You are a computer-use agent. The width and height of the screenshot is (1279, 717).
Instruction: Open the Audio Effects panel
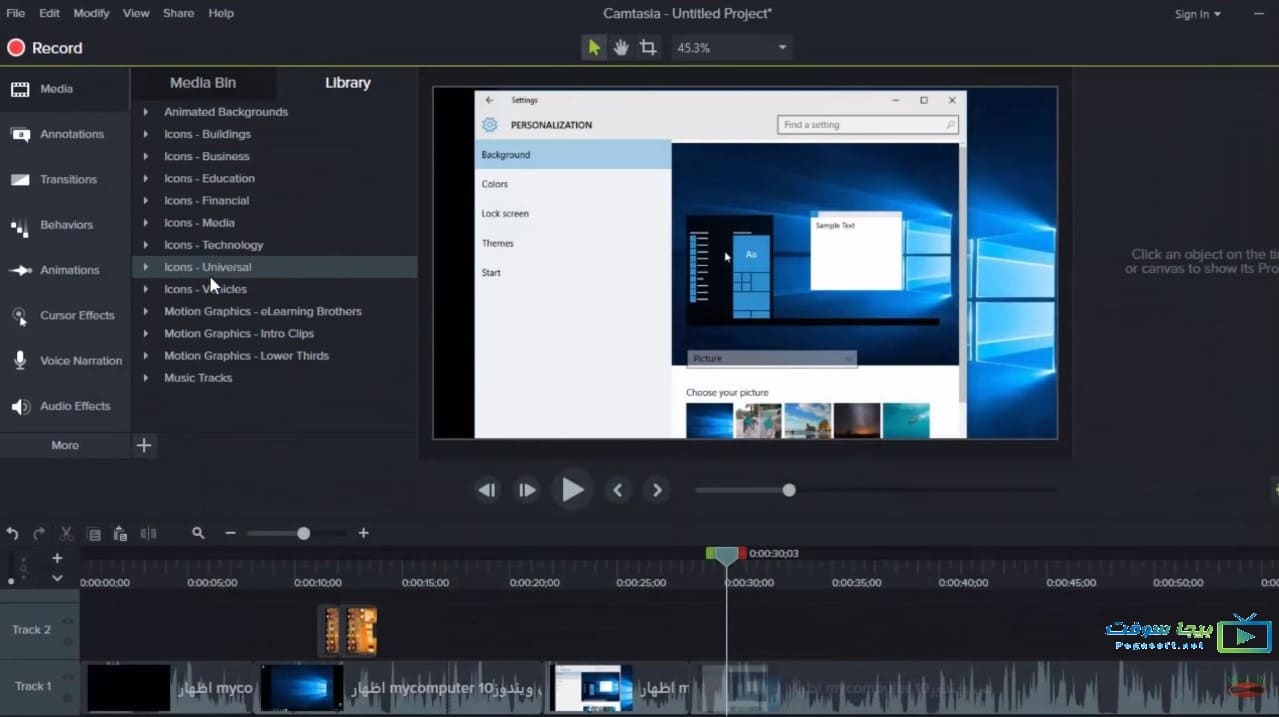[65, 406]
